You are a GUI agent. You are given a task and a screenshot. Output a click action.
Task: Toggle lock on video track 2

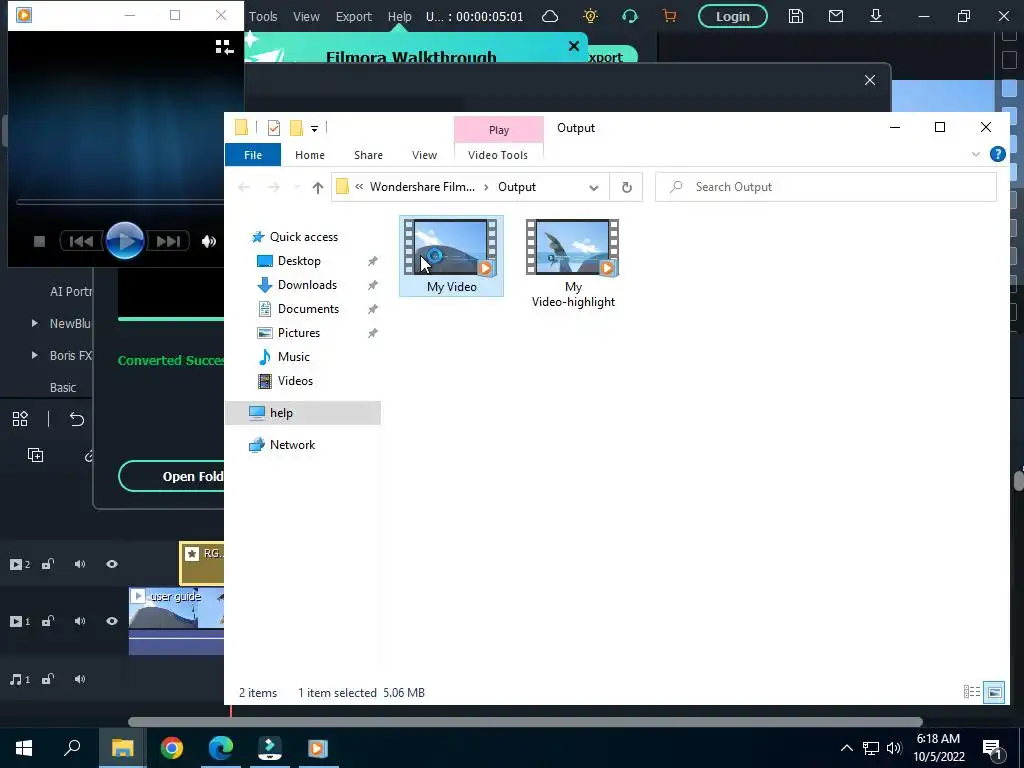(x=48, y=564)
